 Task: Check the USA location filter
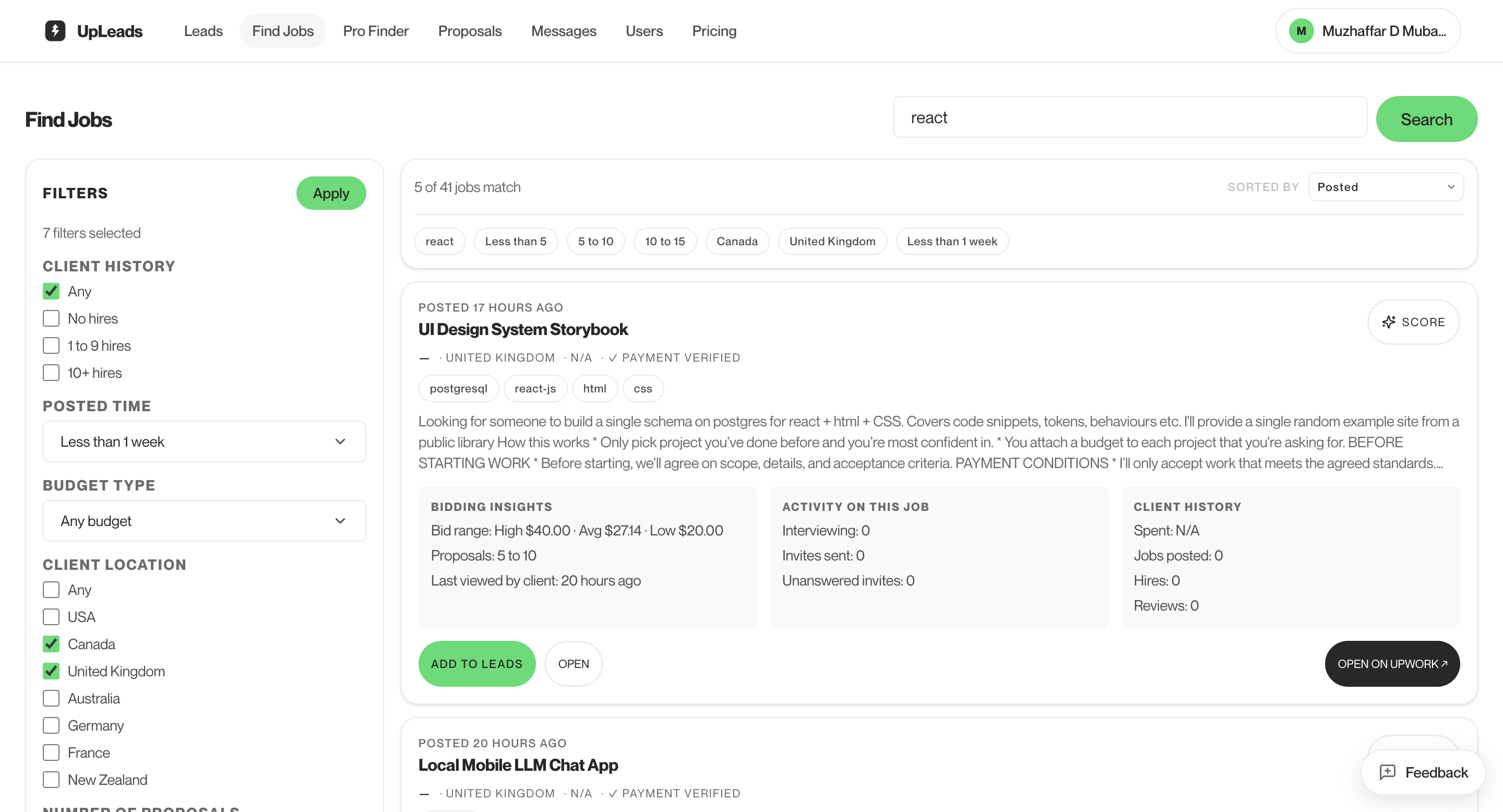click(51, 617)
